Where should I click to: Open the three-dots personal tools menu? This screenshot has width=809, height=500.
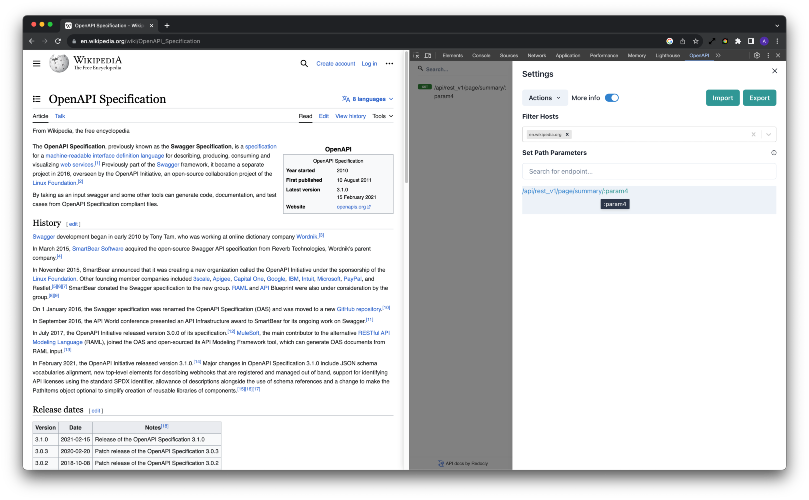click(389, 63)
